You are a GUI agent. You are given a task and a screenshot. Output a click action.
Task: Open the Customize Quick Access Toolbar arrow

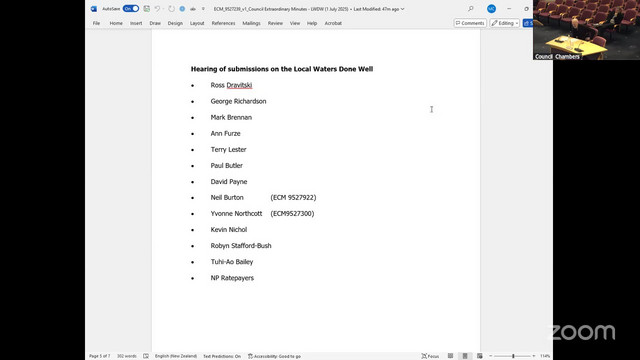(x=203, y=9)
